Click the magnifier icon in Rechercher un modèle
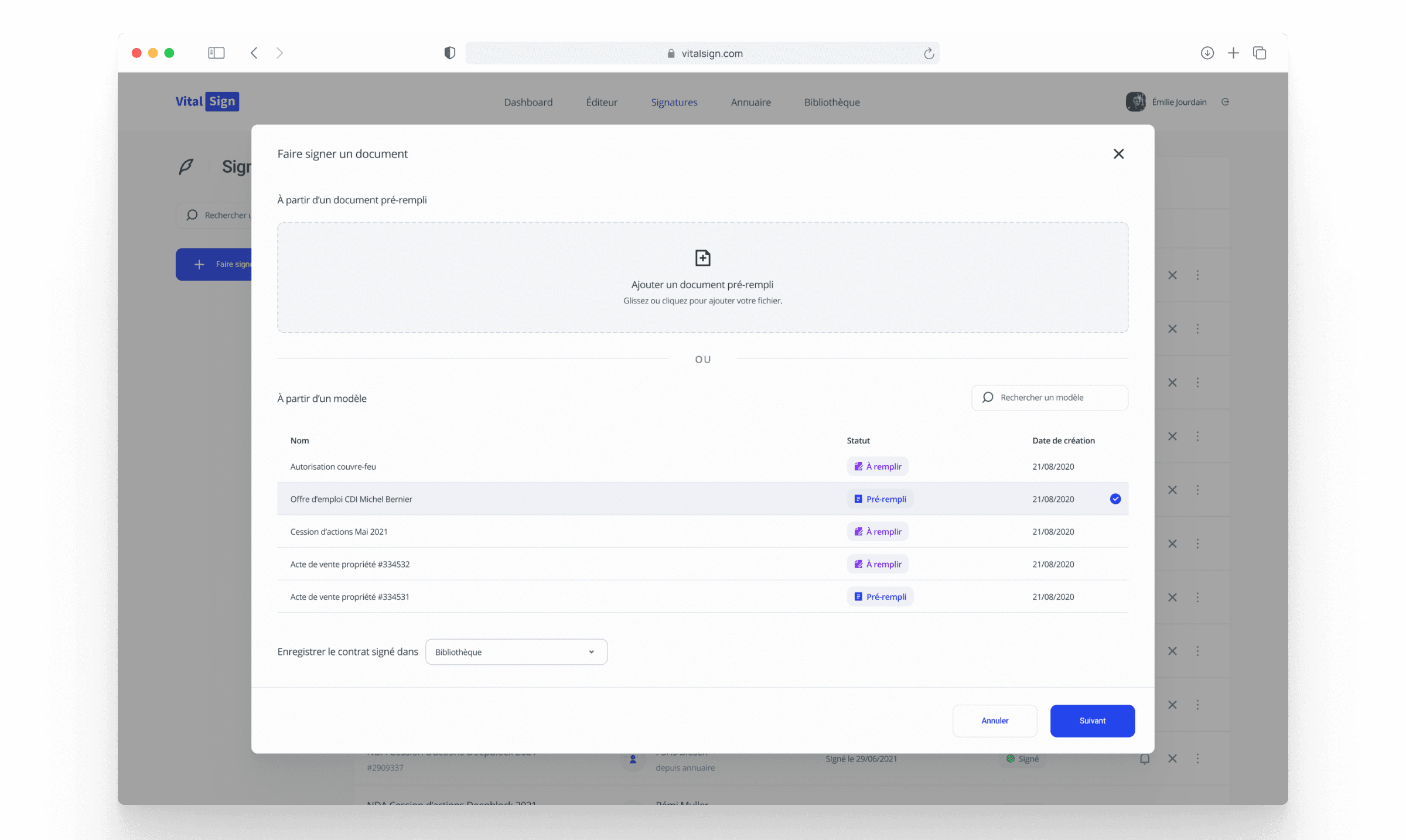The image size is (1406, 840). [x=988, y=397]
